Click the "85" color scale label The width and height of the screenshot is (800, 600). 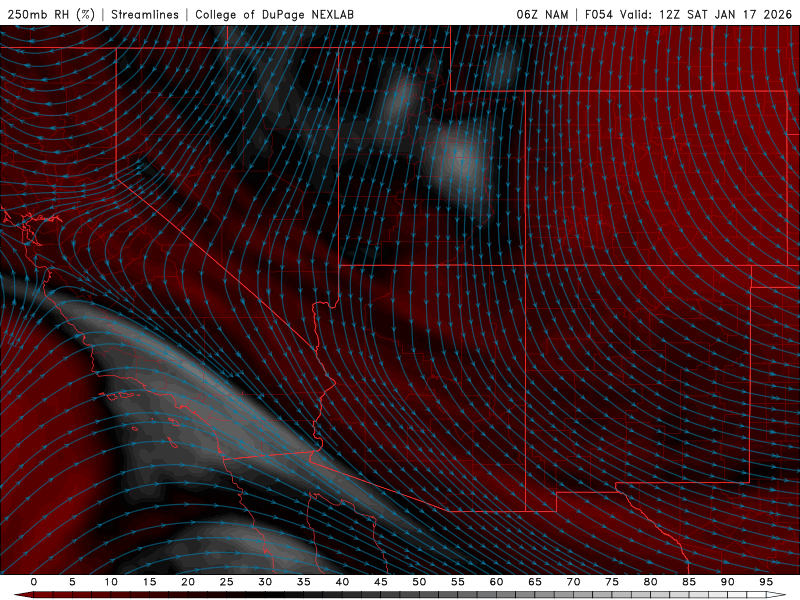pyautogui.click(x=689, y=582)
